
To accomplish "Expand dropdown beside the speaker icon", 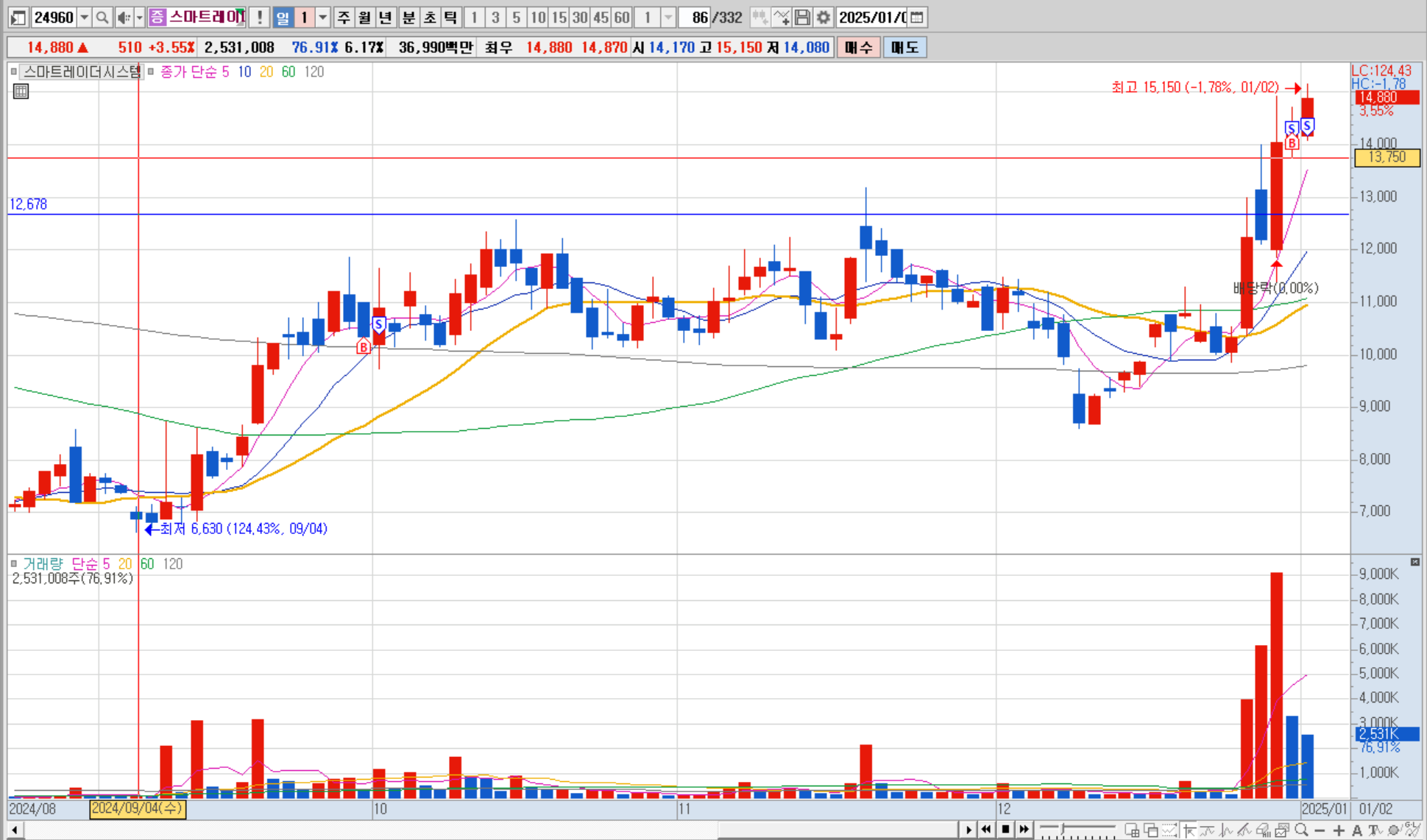I will click(x=139, y=17).
